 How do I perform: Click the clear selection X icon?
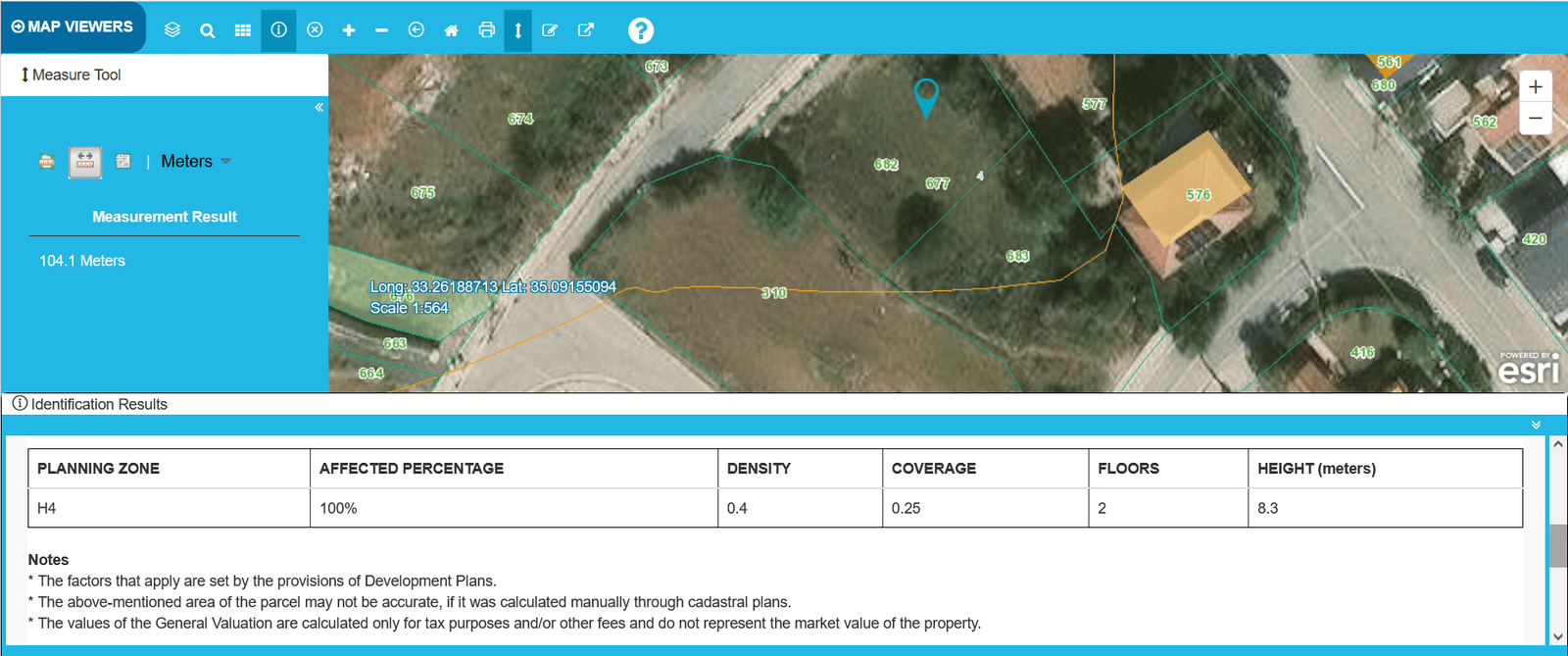315,30
